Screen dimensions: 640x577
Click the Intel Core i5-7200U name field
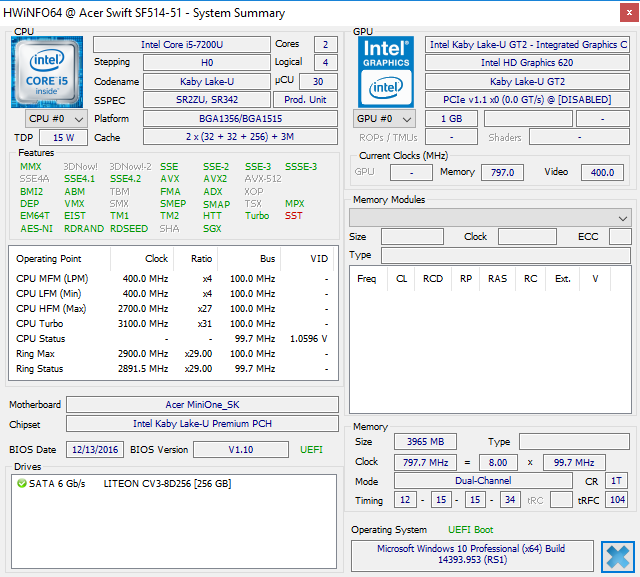pyautogui.click(x=181, y=45)
